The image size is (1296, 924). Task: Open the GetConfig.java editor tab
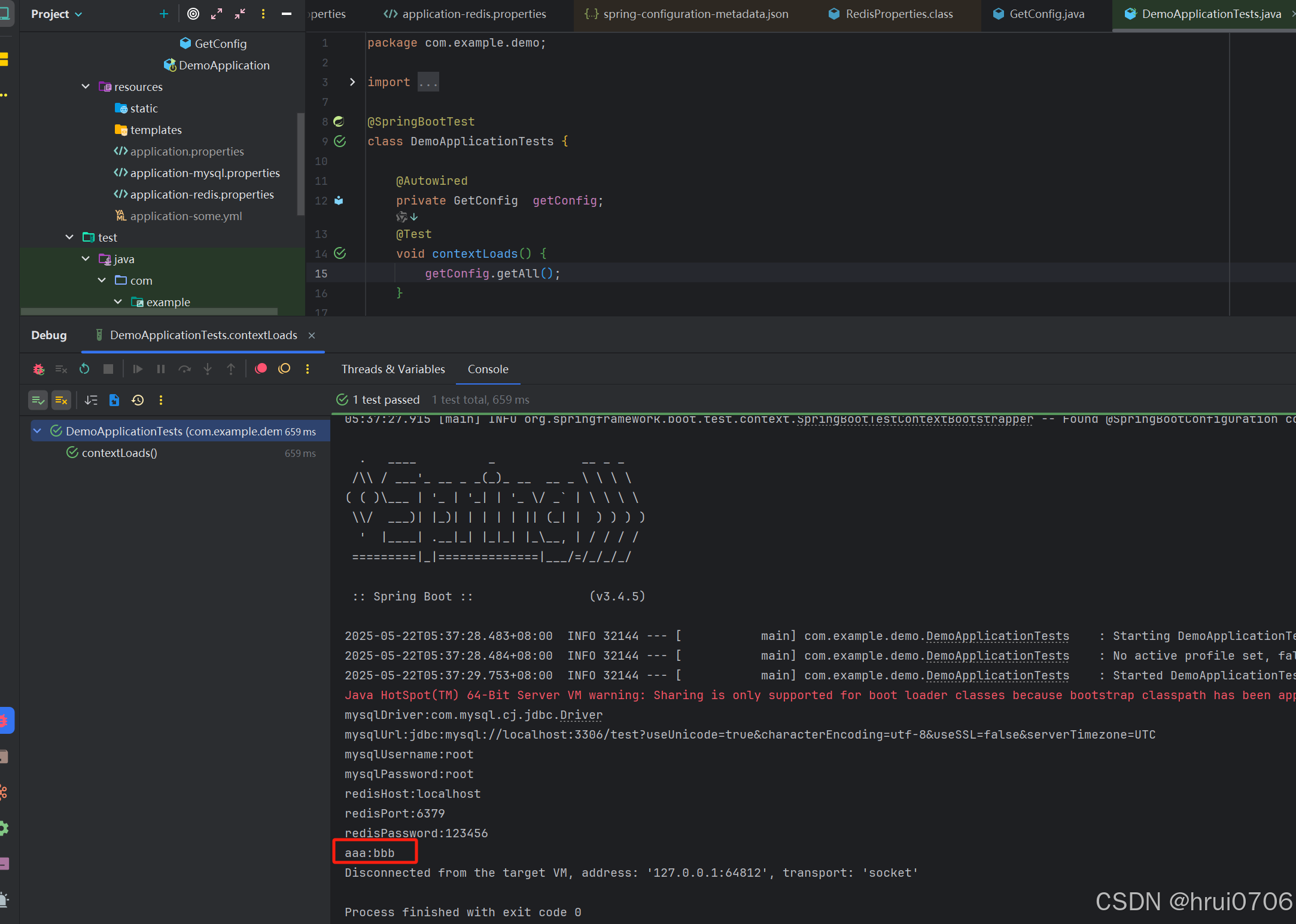click(1046, 14)
